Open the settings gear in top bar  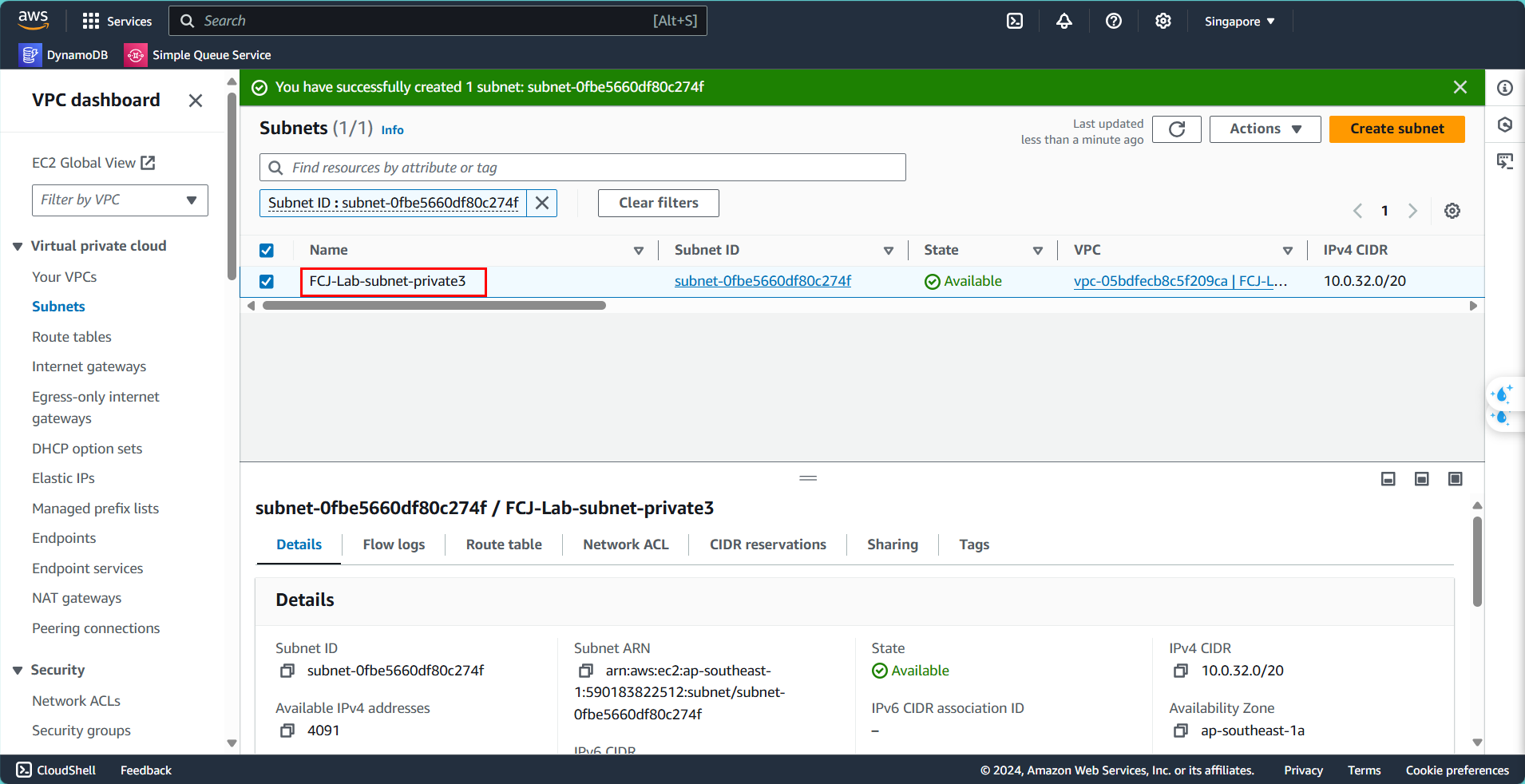click(x=1163, y=21)
